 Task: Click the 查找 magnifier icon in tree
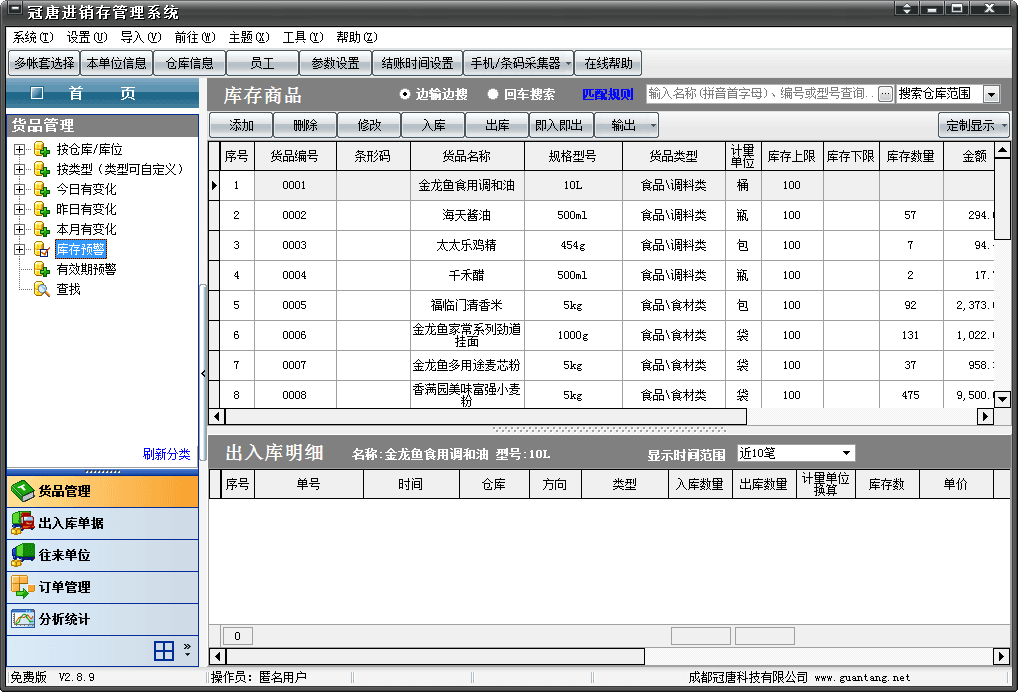[42, 289]
